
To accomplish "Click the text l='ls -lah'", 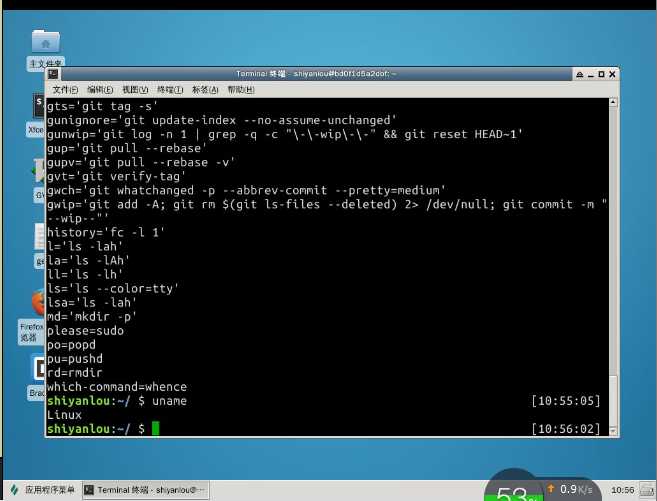I will coord(85,247).
